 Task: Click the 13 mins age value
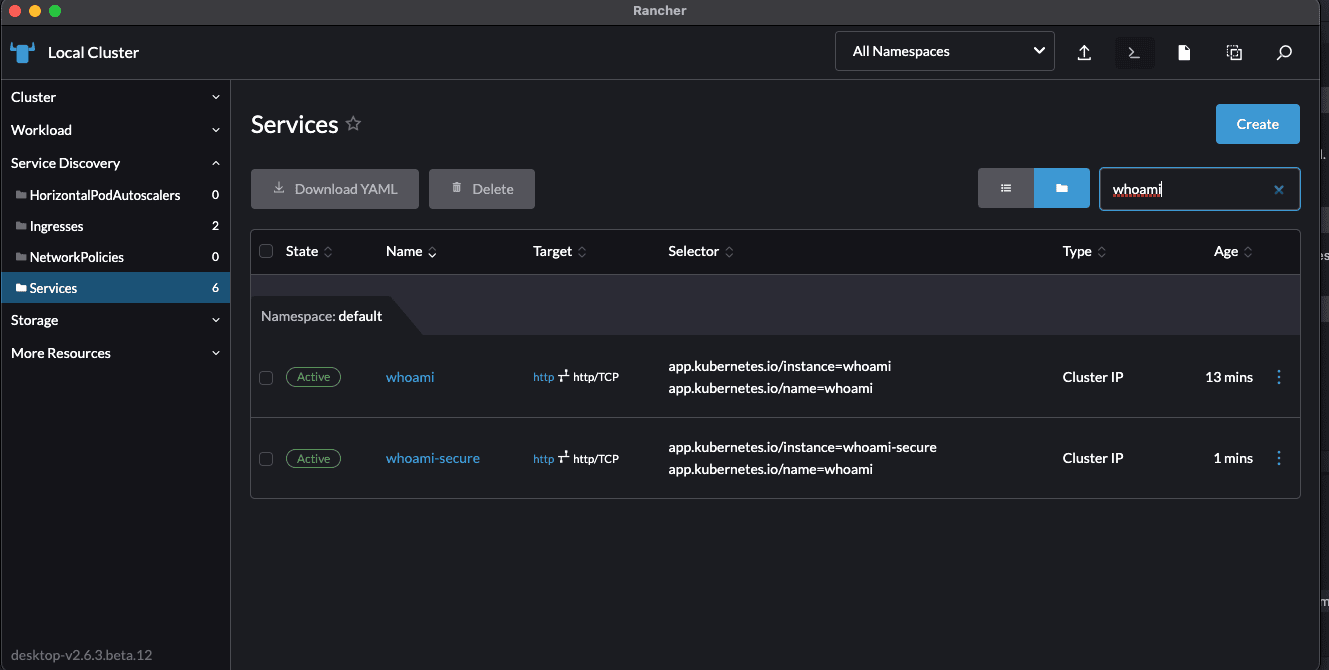tap(1229, 377)
